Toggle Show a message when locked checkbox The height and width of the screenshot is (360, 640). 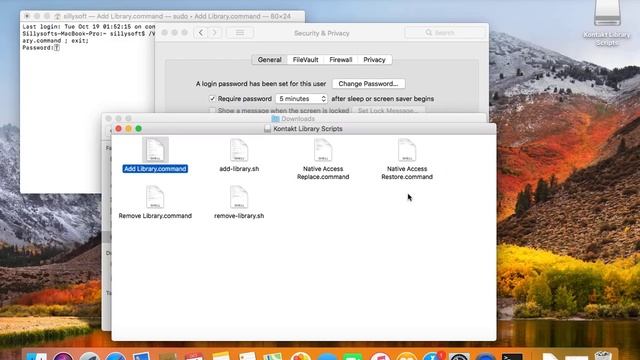click(x=212, y=111)
